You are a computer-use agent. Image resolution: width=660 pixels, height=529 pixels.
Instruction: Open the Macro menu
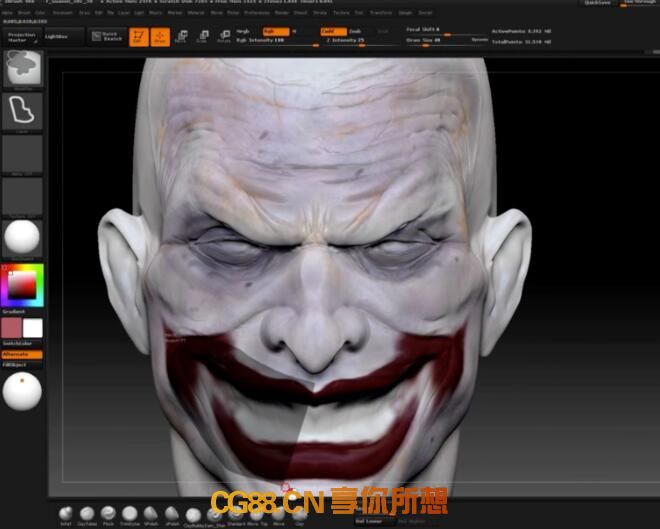[156, 13]
